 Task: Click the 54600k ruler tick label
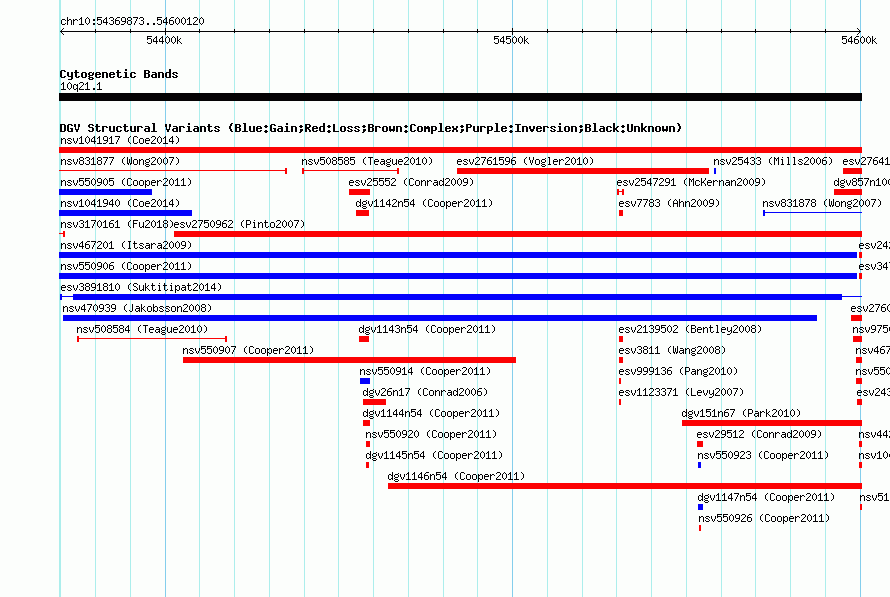[x=859, y=40]
